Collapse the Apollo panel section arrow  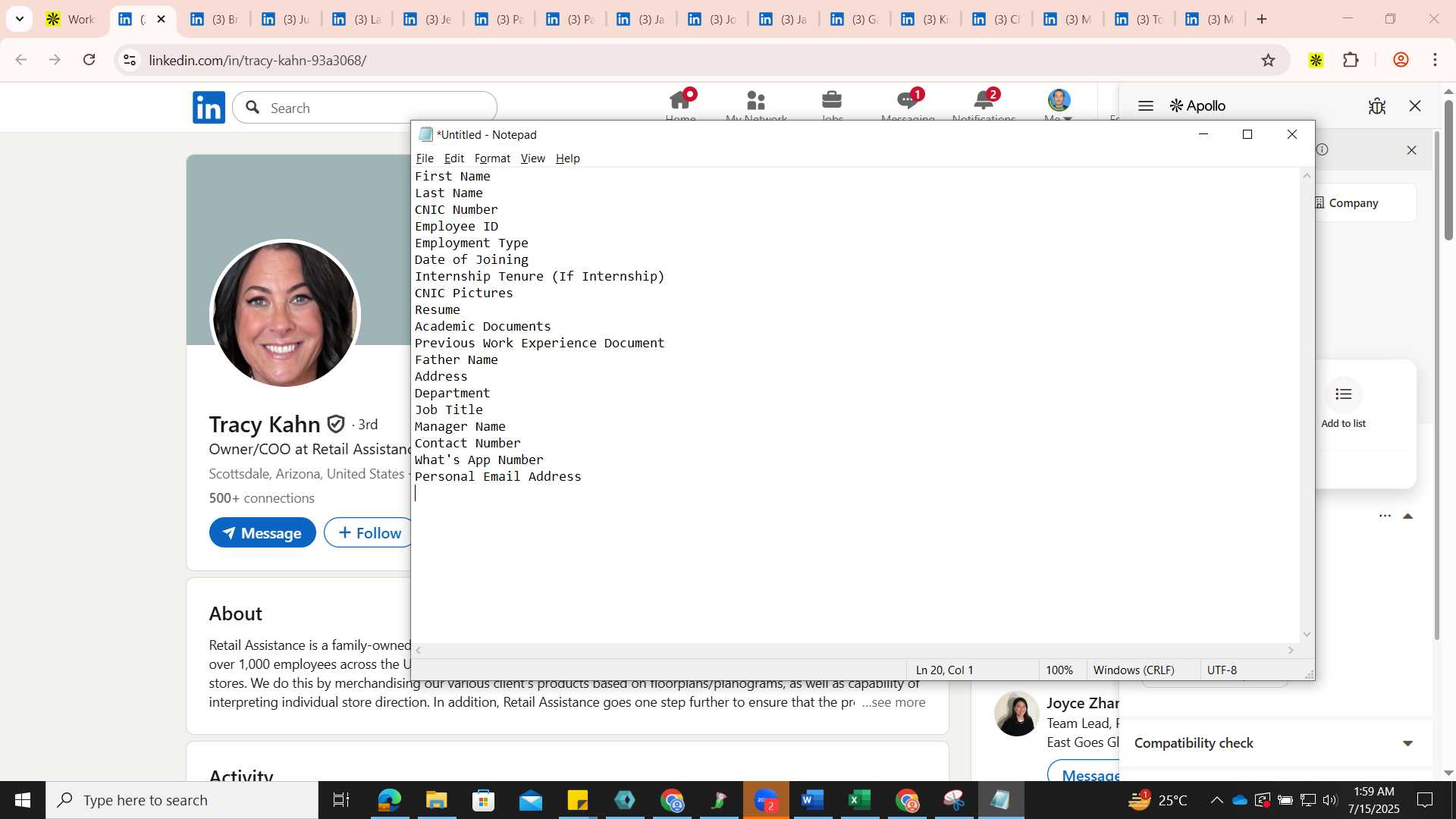click(1408, 516)
